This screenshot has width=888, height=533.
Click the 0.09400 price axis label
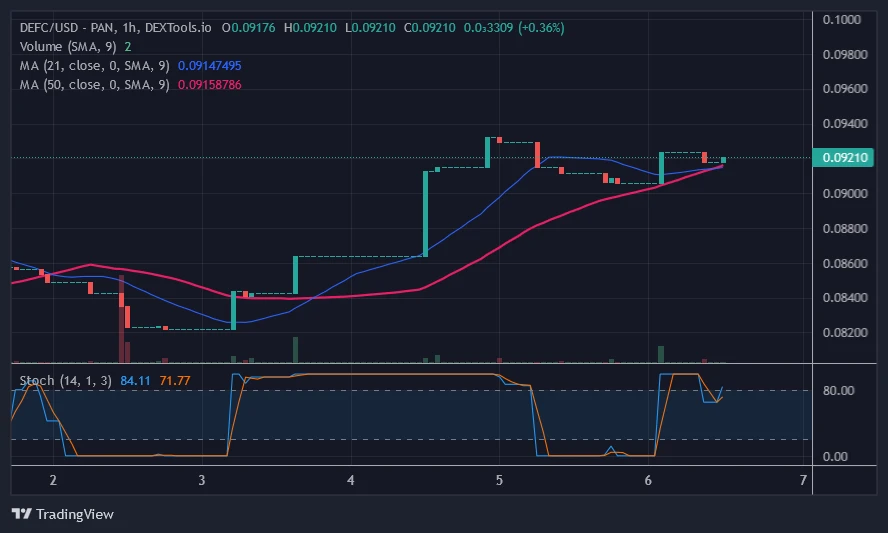[844, 124]
